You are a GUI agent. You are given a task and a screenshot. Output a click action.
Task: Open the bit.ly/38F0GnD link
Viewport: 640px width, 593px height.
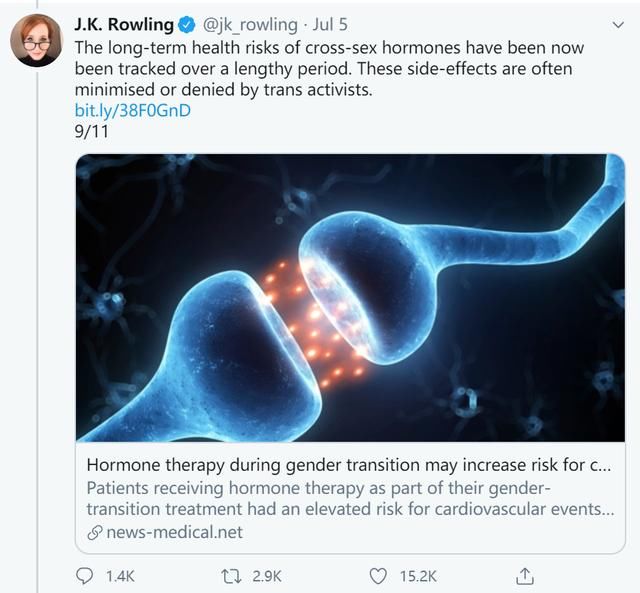pyautogui.click(x=132, y=110)
